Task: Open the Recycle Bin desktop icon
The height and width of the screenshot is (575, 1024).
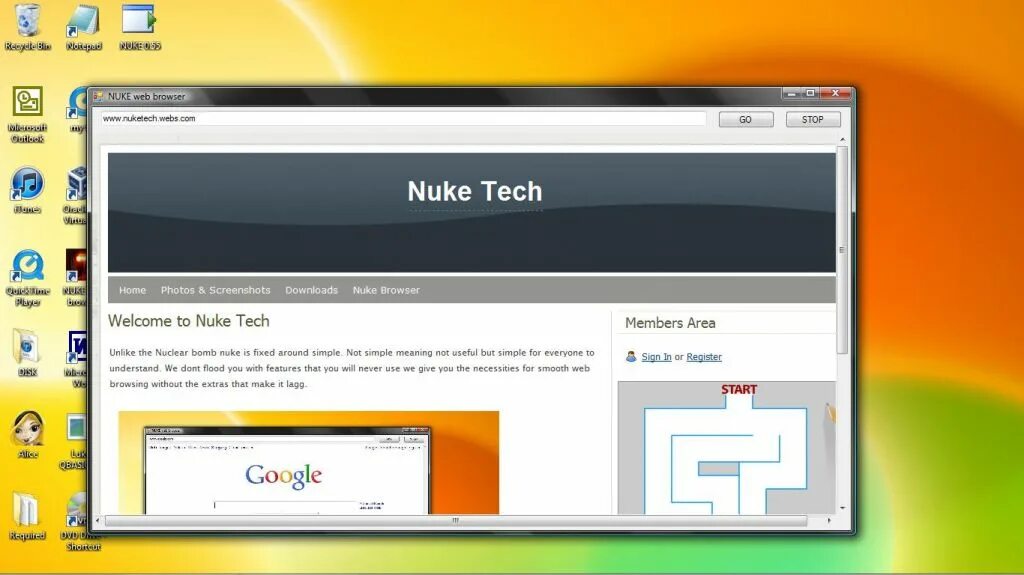Action: (27, 27)
